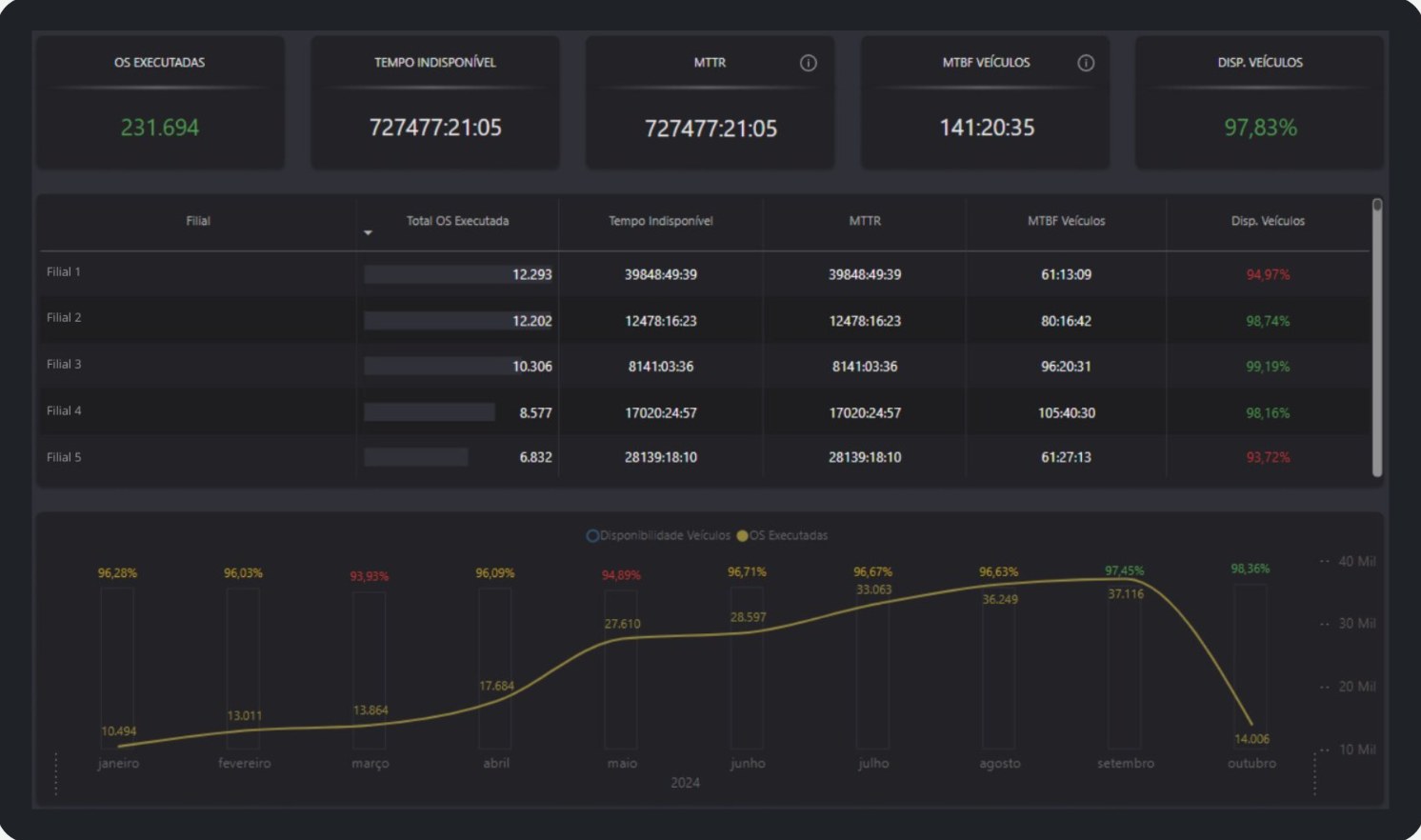
Task: Select the Filial 5 row label
Action: (64, 457)
